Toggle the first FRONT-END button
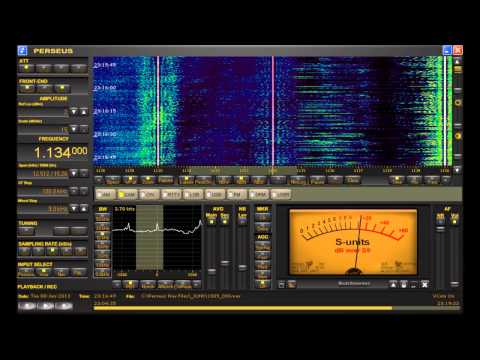This screenshot has height=360, width=480. click(27, 88)
